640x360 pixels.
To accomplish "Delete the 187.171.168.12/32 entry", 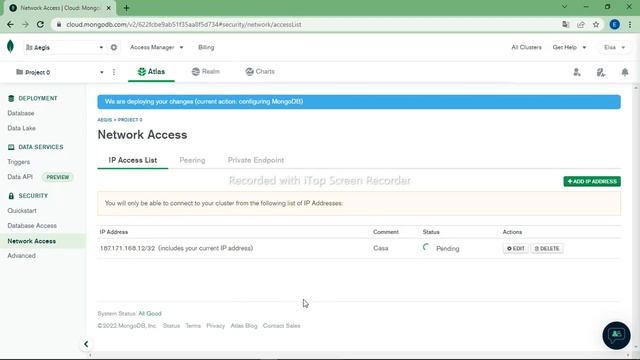I will pyautogui.click(x=547, y=249).
